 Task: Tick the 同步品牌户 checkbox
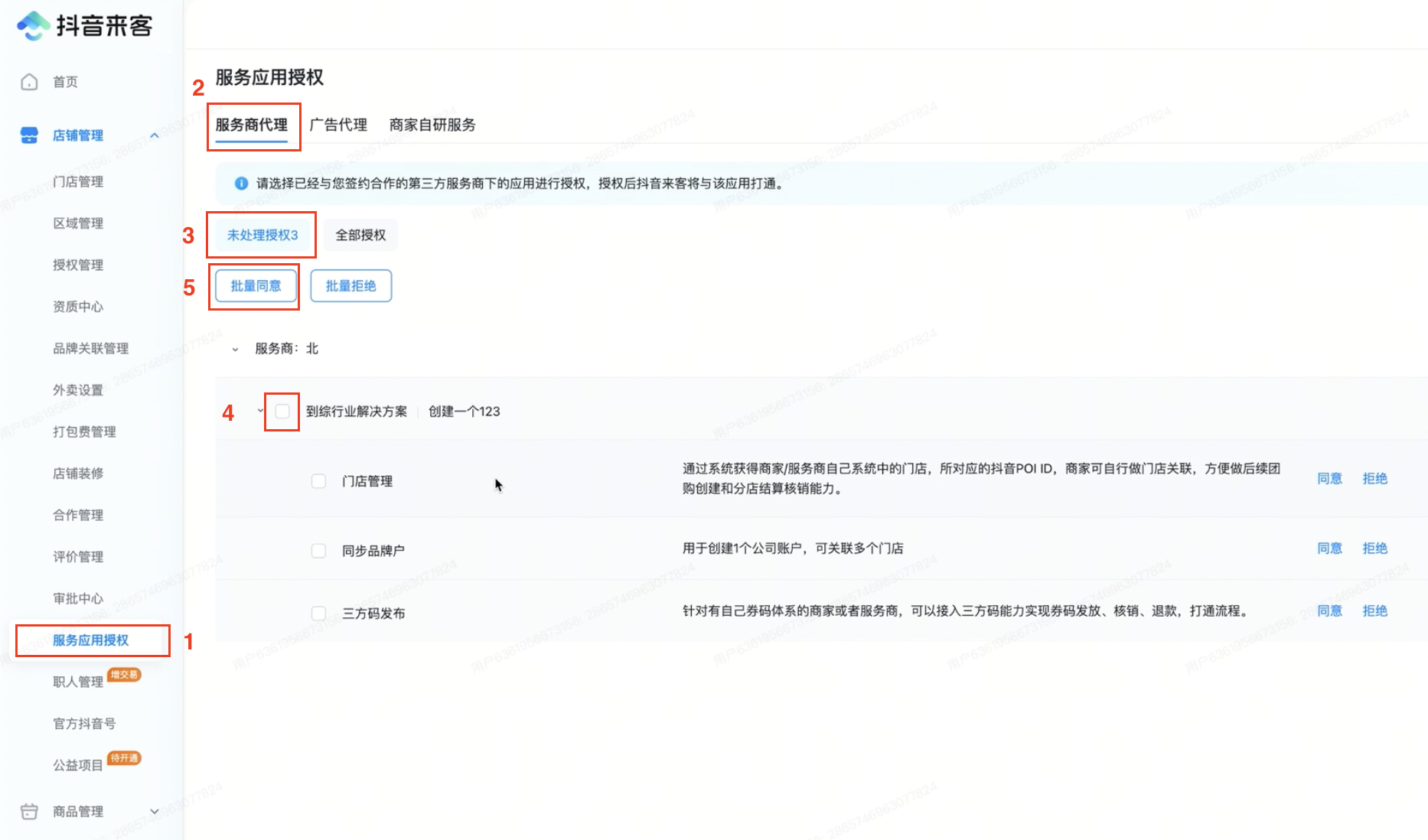pos(318,551)
